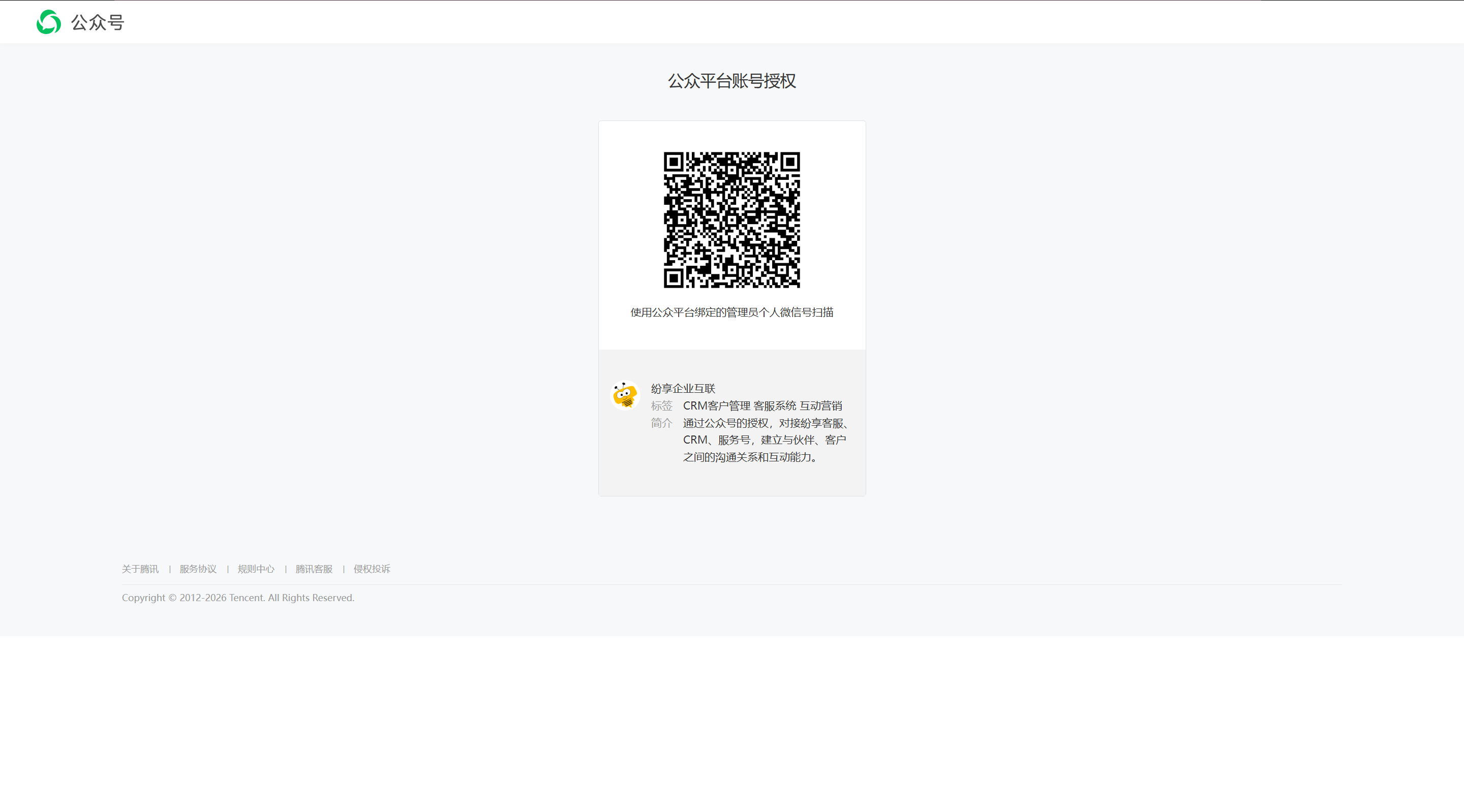1464x812 pixels.
Task: Open the 关于腾讯 footer link
Action: click(140, 569)
